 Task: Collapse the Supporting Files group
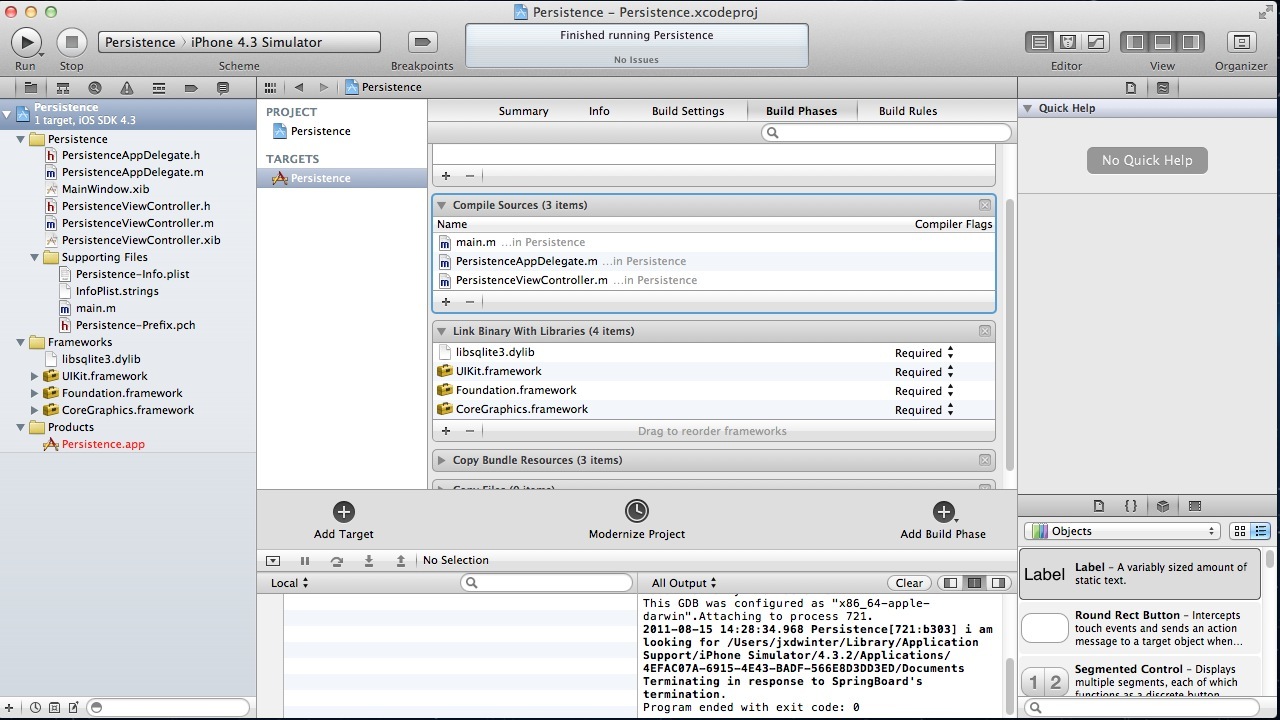35,257
